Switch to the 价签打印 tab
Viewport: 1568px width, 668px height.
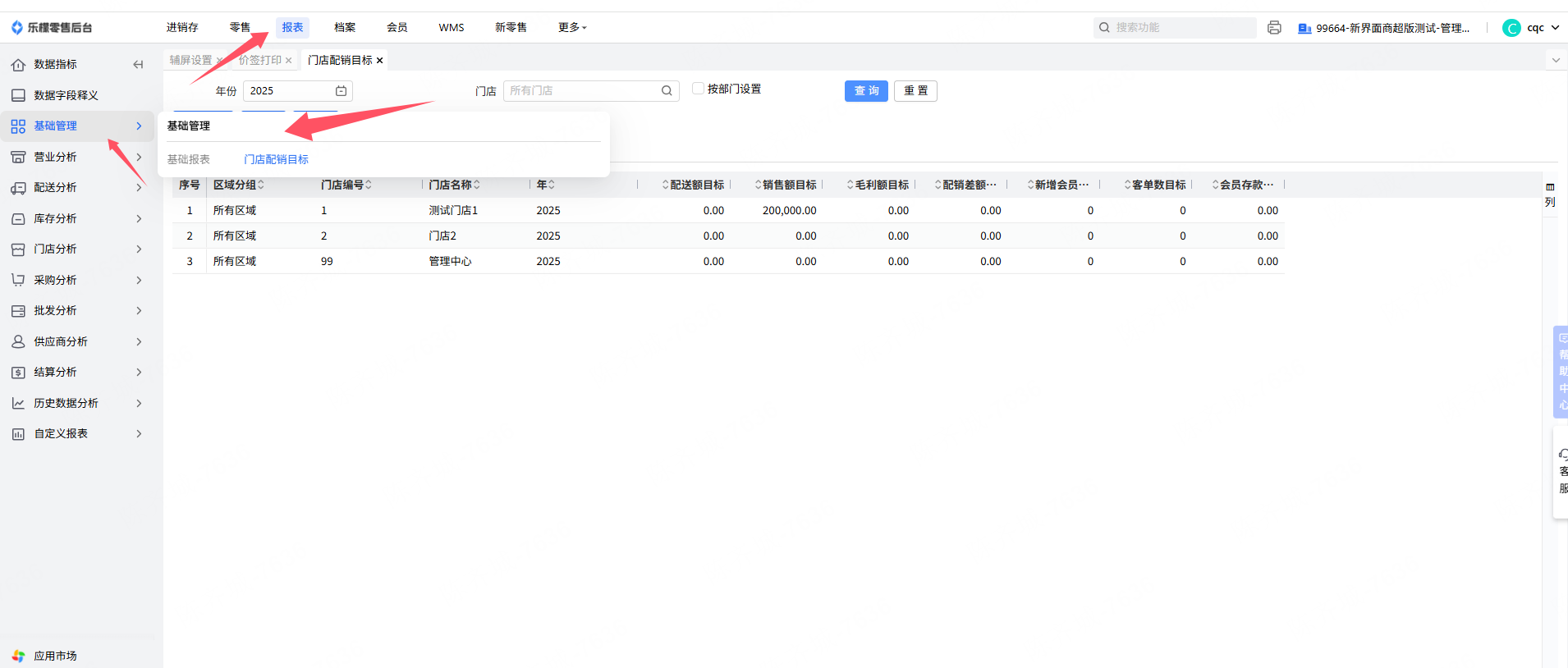[259, 60]
